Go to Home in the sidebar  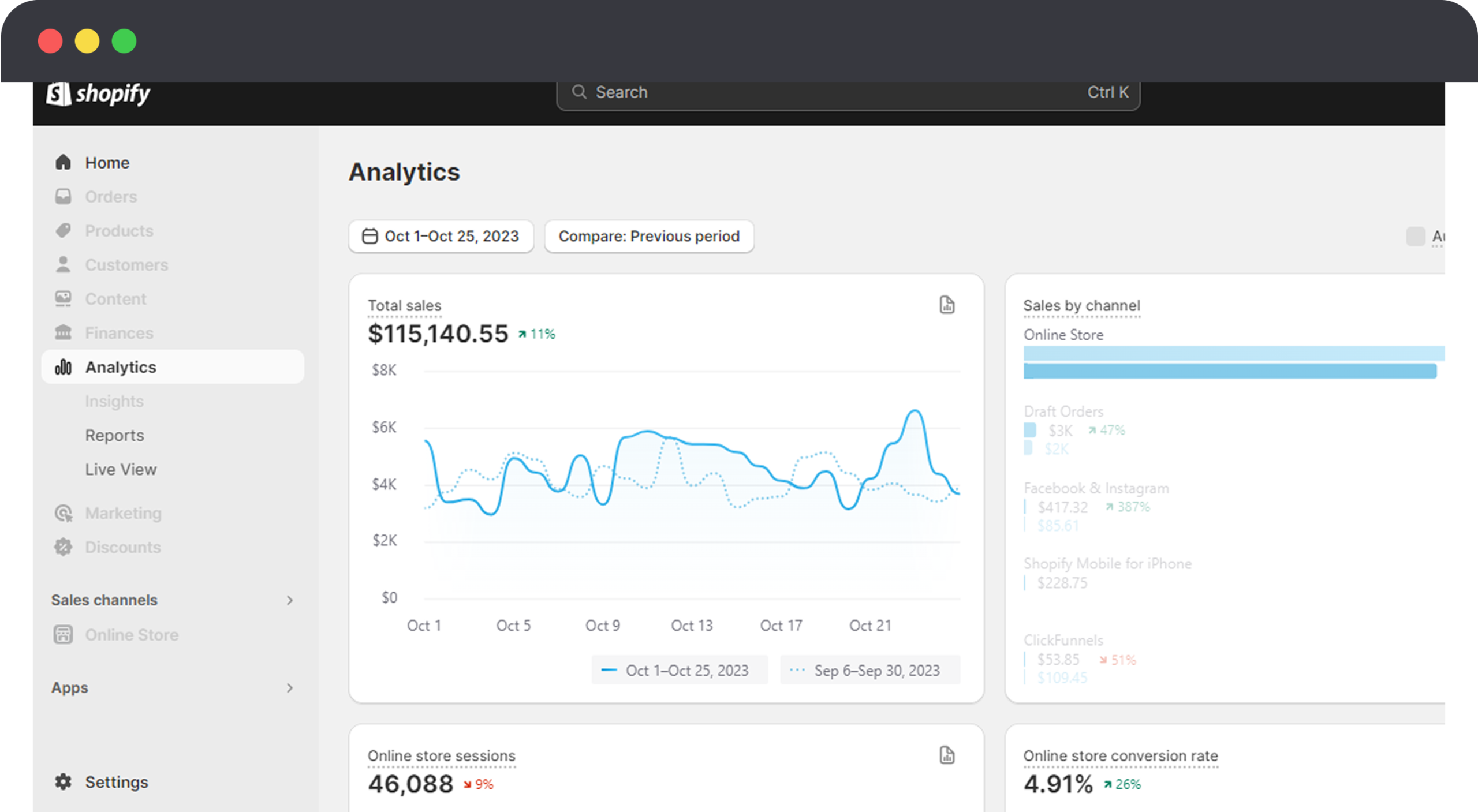pyautogui.click(x=173, y=162)
